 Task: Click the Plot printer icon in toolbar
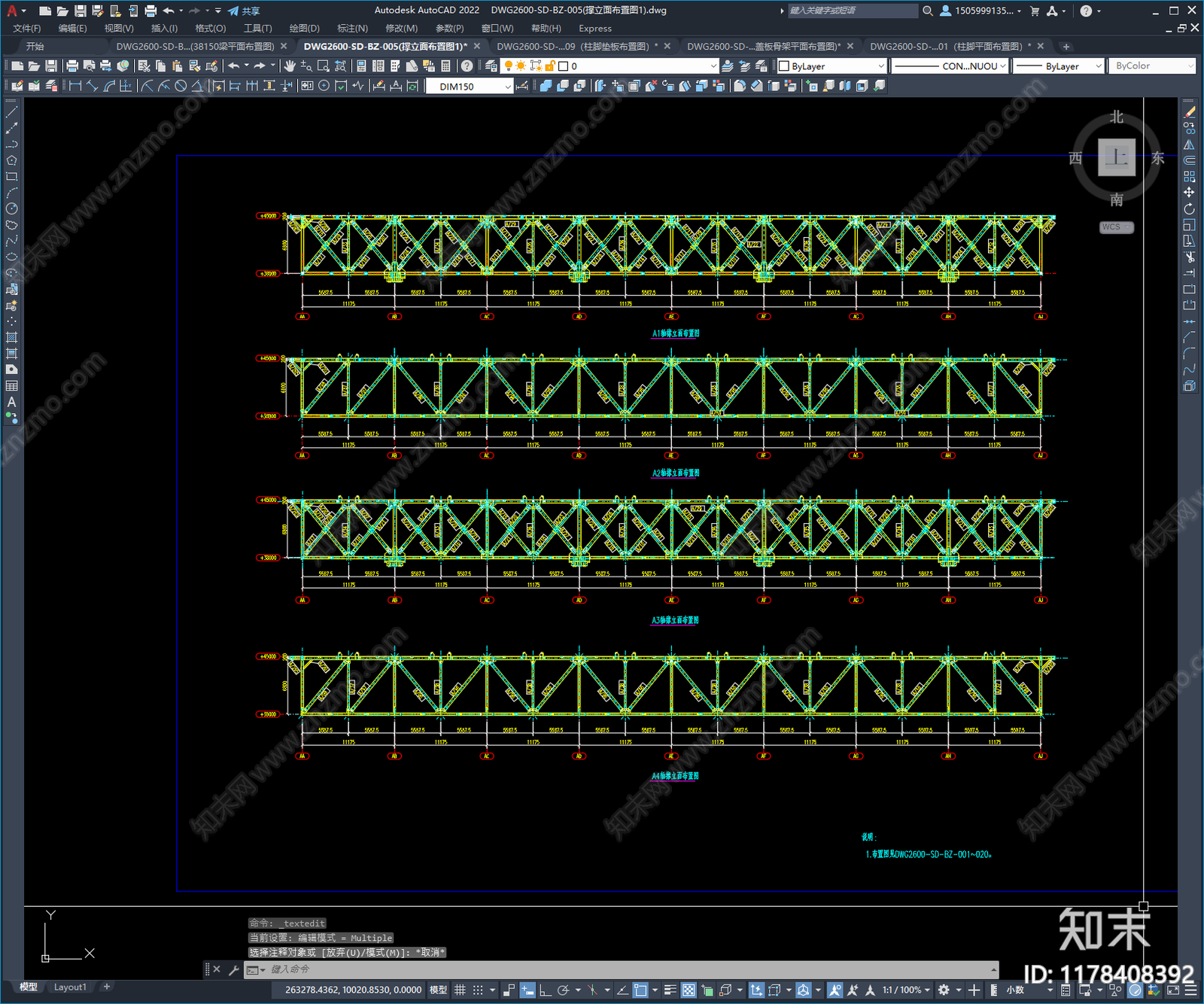(x=72, y=66)
